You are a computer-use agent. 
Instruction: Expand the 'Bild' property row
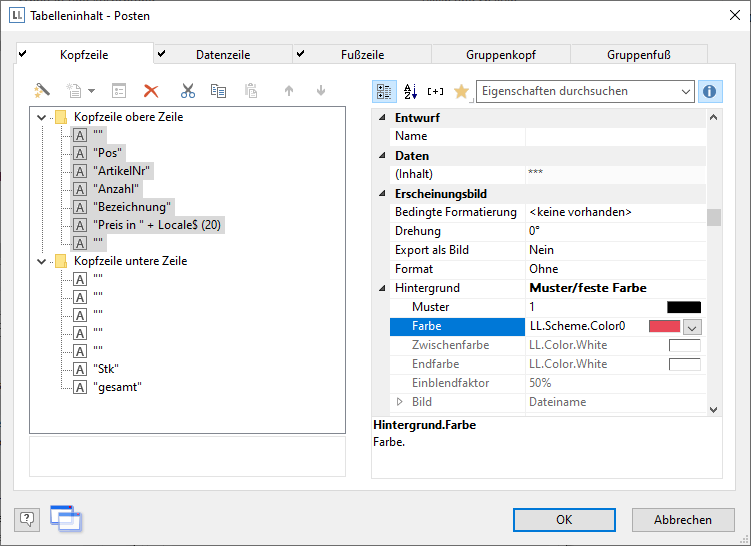point(400,402)
